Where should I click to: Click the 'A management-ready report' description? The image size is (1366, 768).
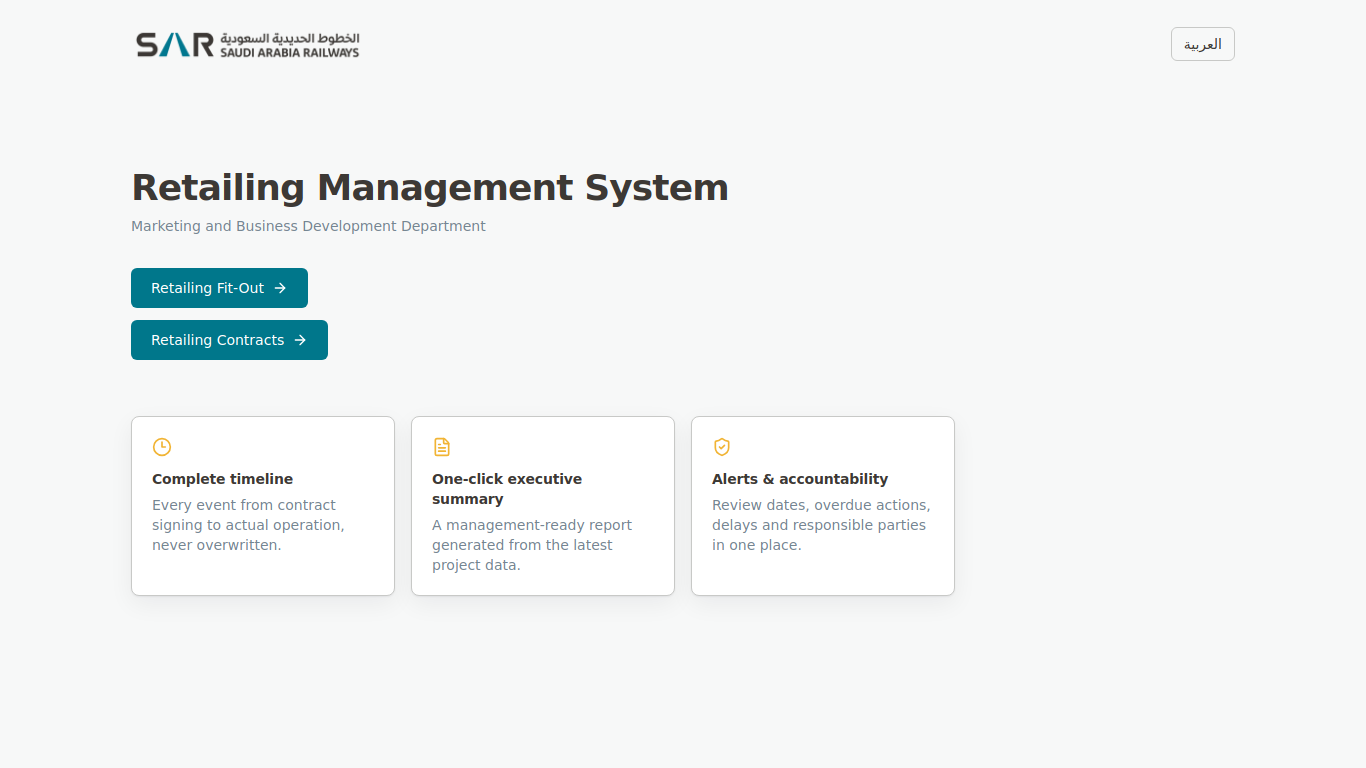[532, 545]
